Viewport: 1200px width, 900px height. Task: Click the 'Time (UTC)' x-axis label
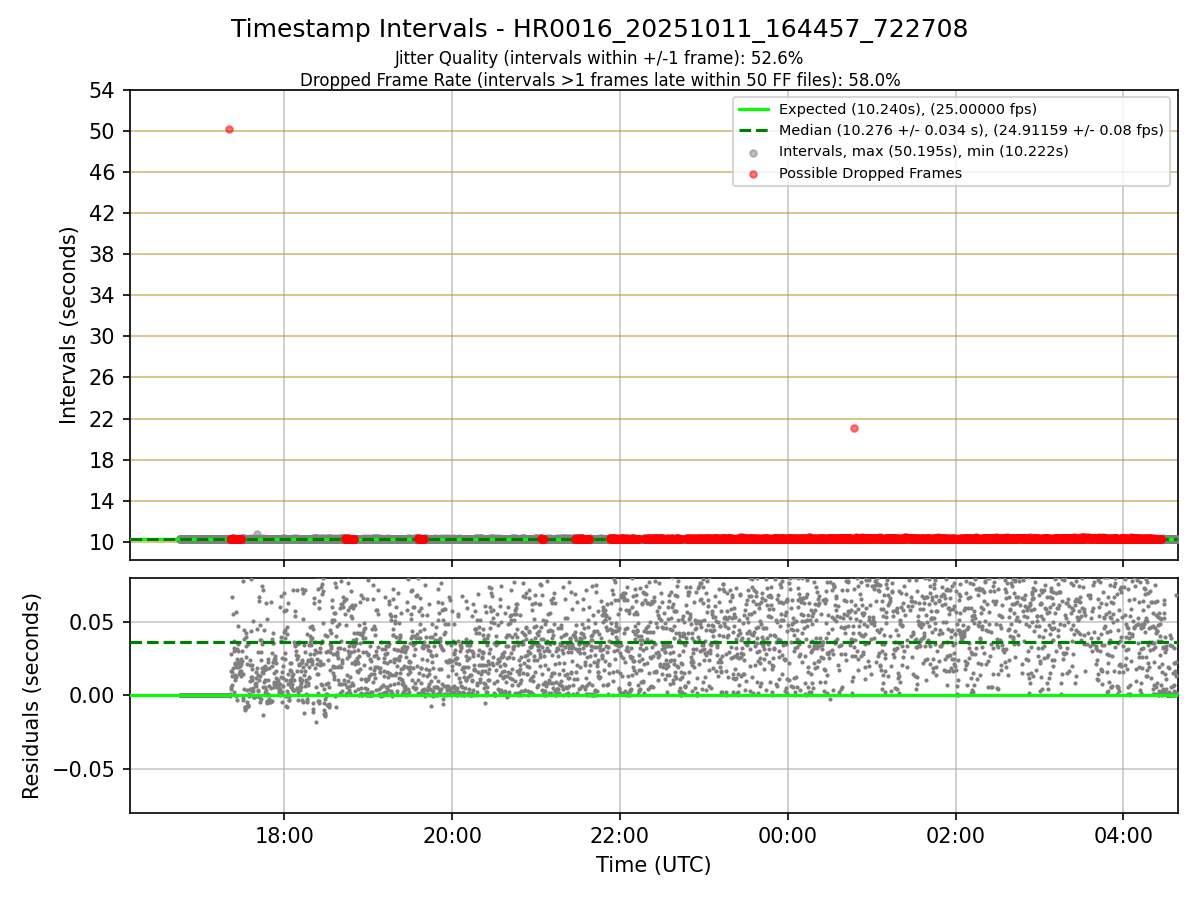pyautogui.click(x=653, y=865)
